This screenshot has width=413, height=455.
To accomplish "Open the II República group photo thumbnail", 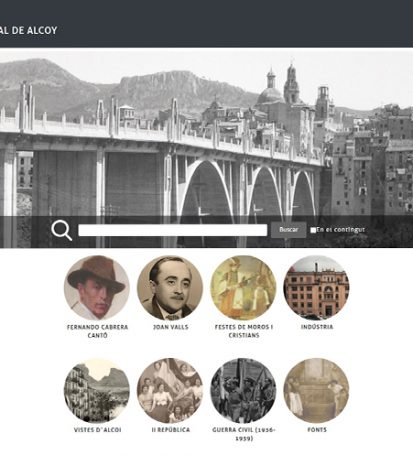I will coord(170,391).
